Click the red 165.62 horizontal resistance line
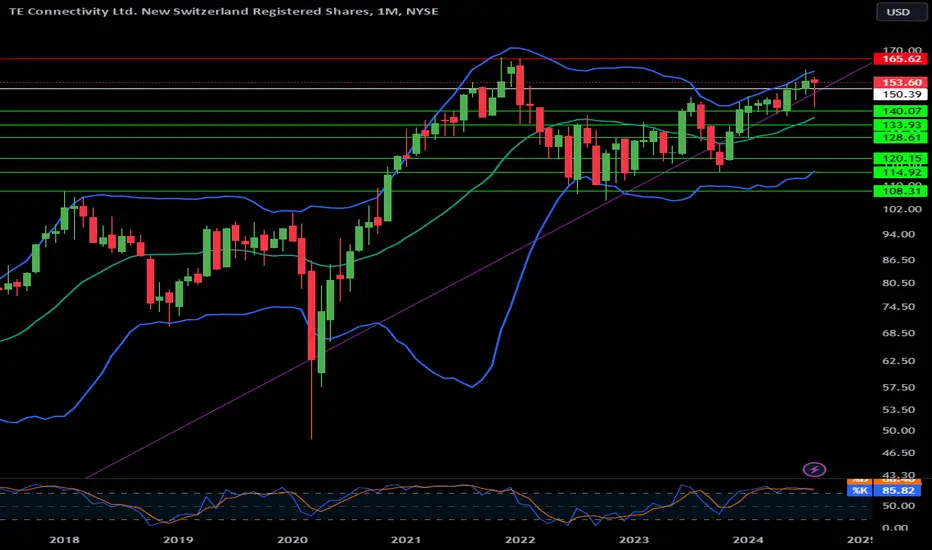The image size is (932, 550). (436, 59)
